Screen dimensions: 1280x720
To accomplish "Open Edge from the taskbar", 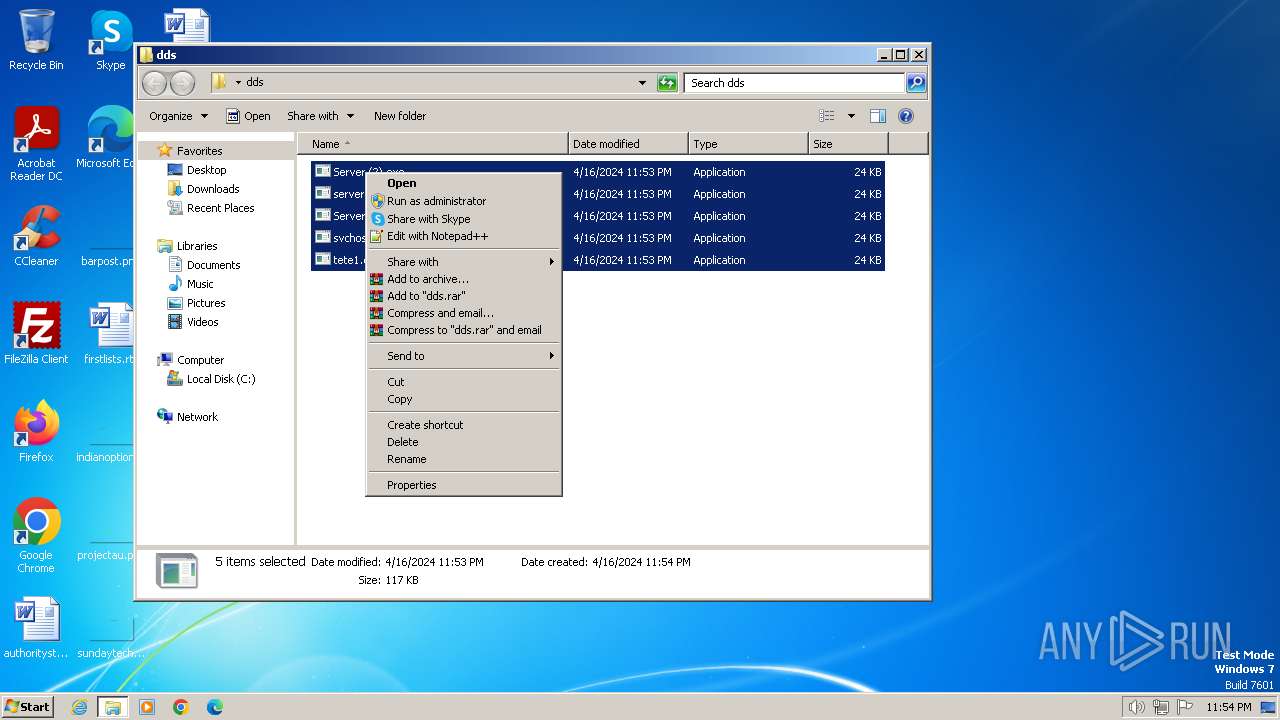I will coord(214,707).
